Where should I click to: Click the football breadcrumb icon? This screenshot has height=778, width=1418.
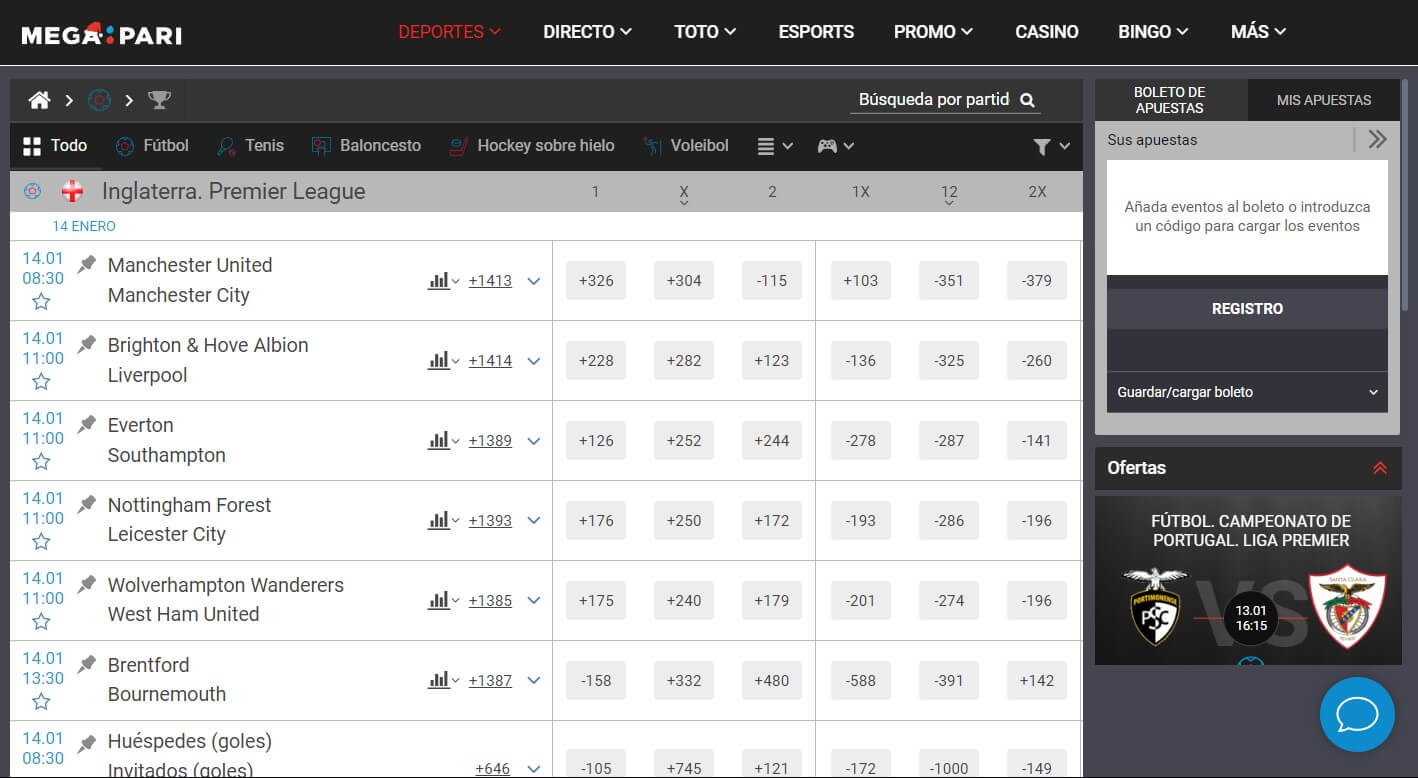tap(99, 100)
